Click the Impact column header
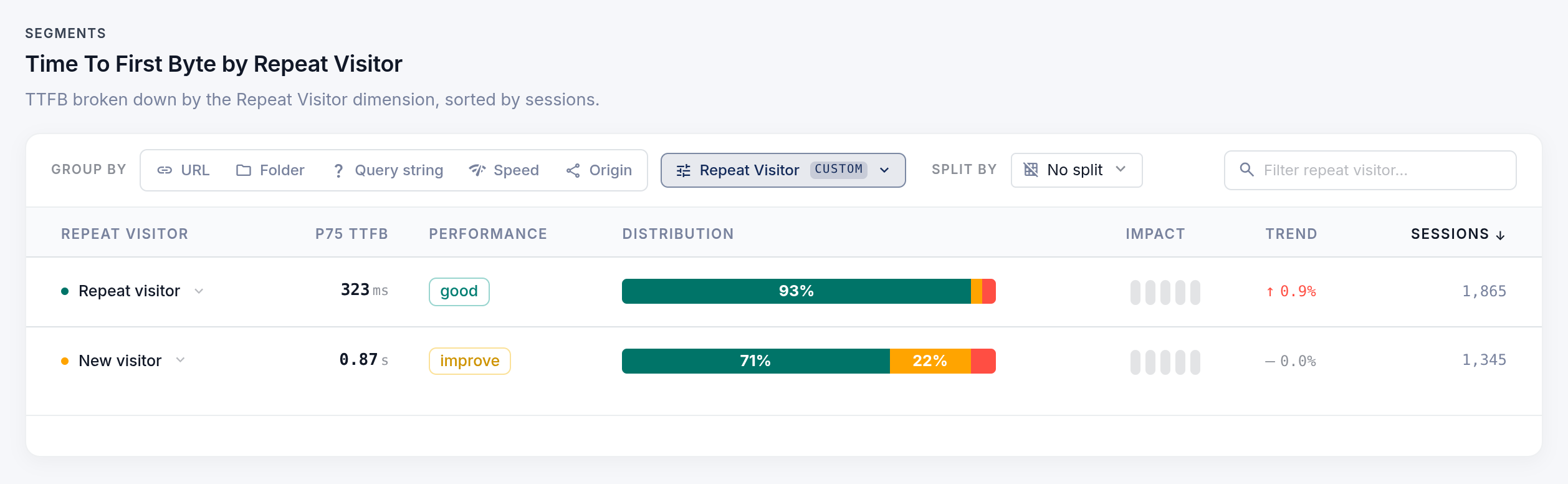The image size is (1568, 484). [1155, 234]
